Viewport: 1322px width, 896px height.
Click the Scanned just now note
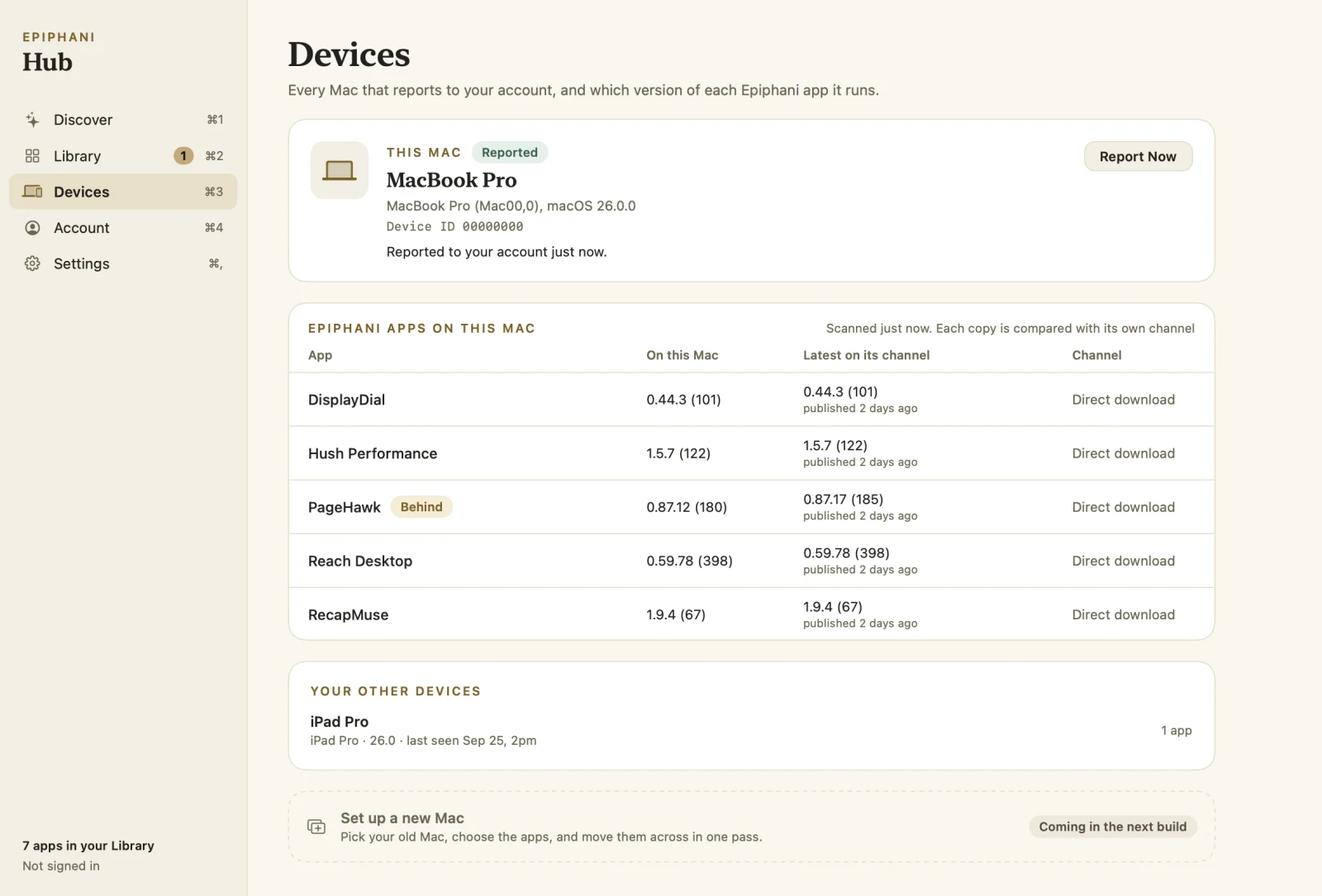pos(1010,329)
